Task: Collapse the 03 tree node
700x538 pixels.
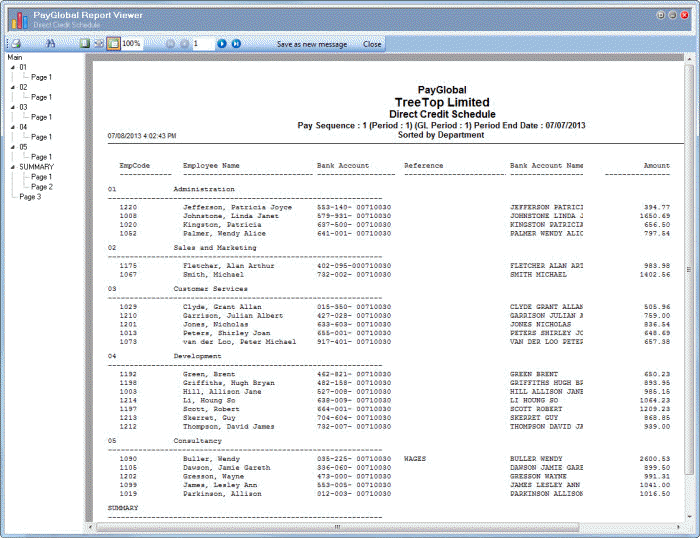Action: [x=12, y=107]
